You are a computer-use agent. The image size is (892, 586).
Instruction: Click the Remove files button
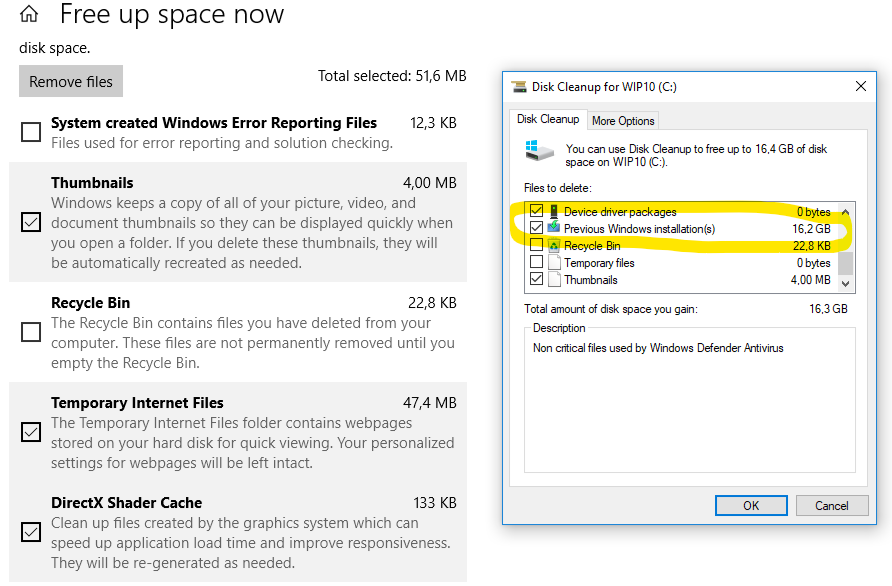point(71,81)
